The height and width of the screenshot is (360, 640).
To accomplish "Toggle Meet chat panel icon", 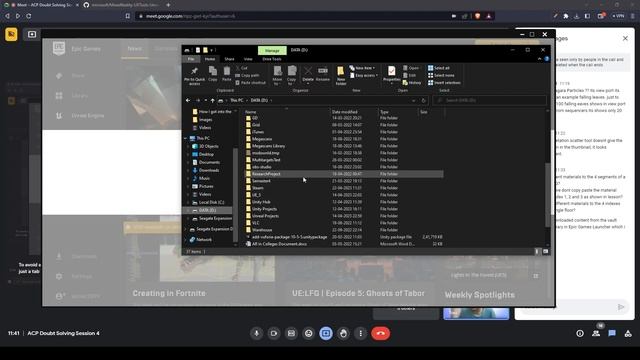I will coord(612,333).
